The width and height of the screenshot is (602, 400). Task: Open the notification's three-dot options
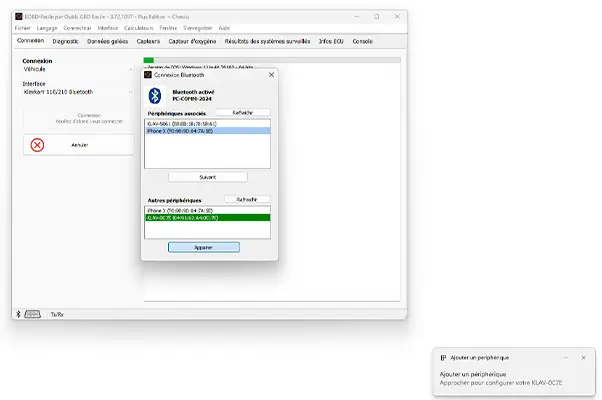566,357
